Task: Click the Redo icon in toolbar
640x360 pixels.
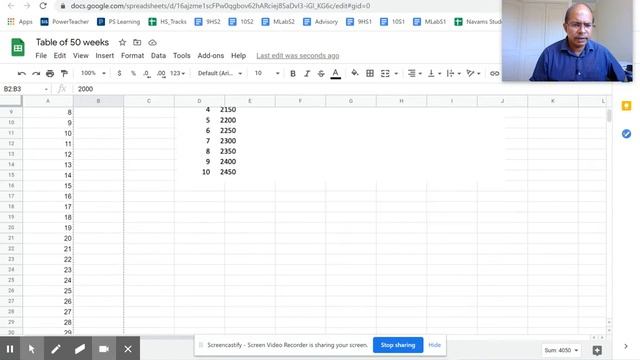Action: click(x=36, y=73)
